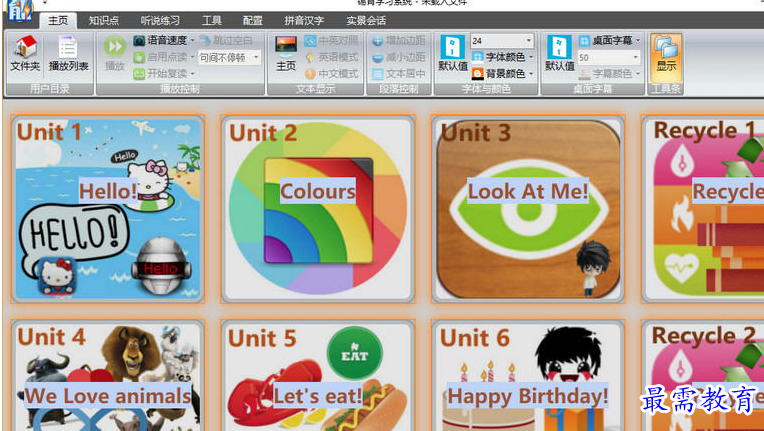The width and height of the screenshot is (764, 431).
Task: Open Unit 6 Happy Birthday! card
Action: pos(528,375)
